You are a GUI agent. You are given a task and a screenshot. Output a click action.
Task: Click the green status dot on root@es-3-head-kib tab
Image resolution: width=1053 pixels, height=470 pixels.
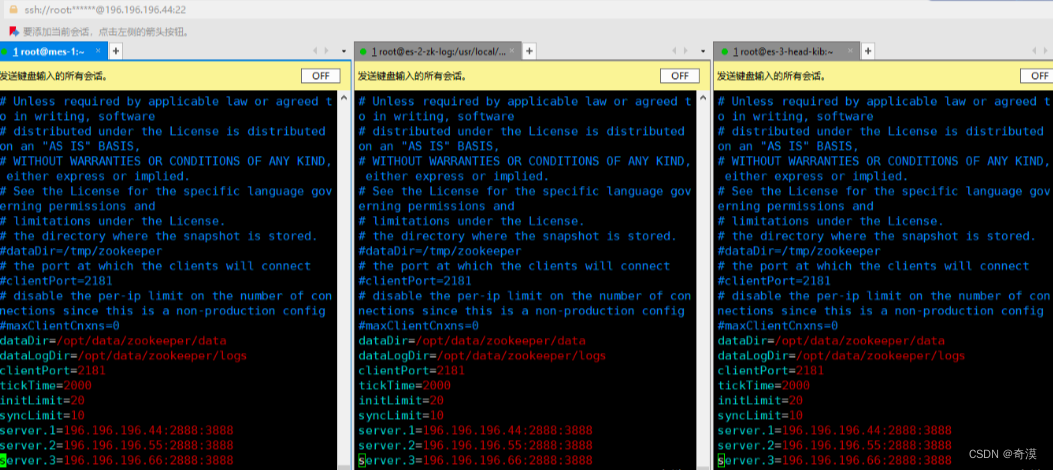coord(725,51)
